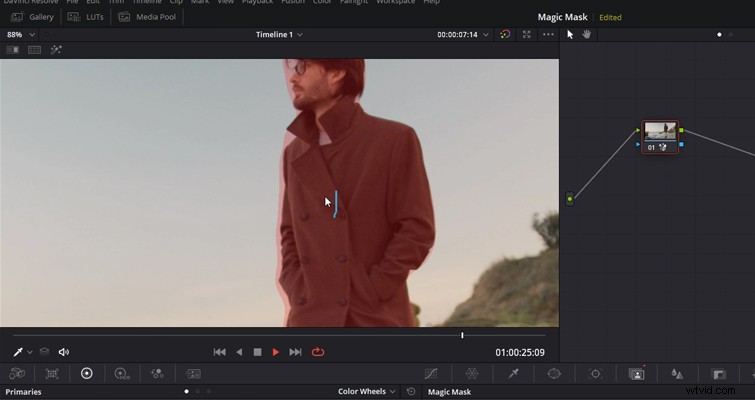Open the LUTs browser

coord(86,17)
